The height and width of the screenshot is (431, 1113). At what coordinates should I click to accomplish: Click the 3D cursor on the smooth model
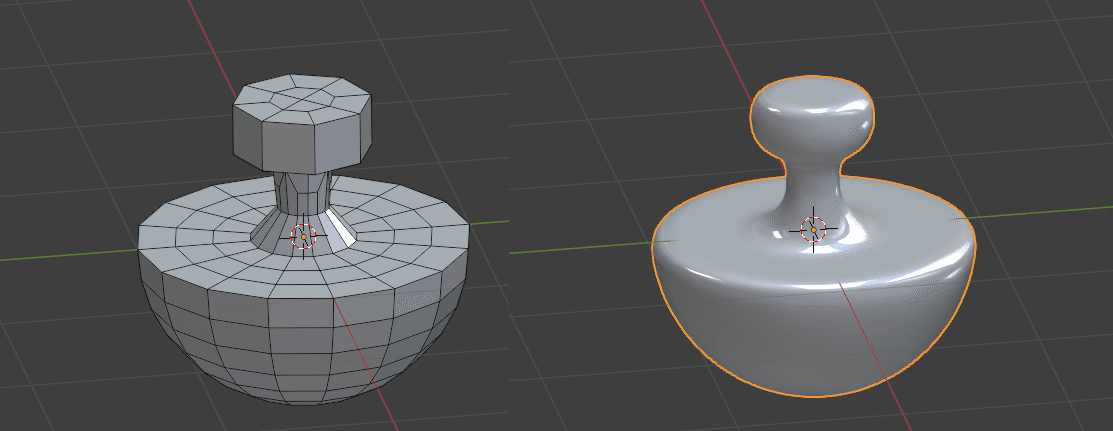(813, 229)
